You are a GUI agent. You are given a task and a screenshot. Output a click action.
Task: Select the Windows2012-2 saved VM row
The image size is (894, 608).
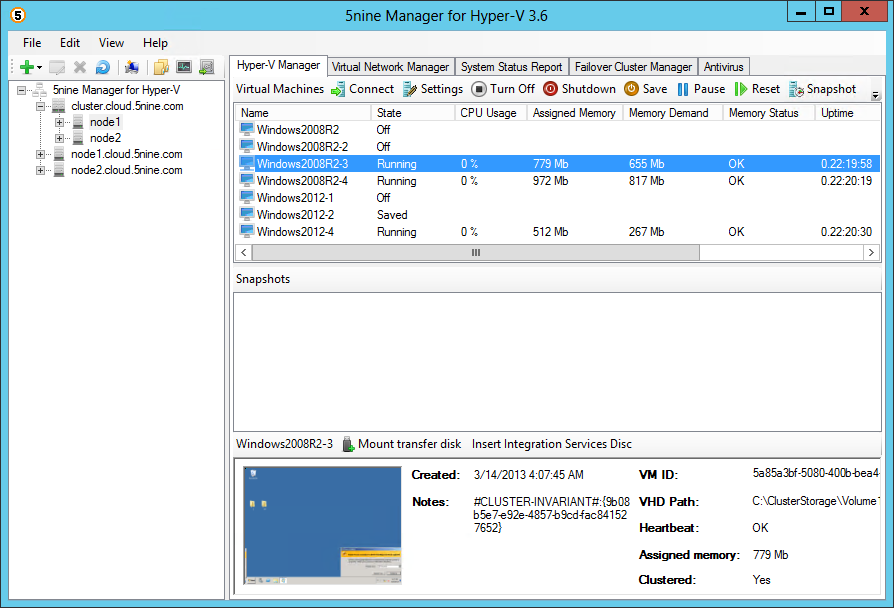(x=557, y=215)
